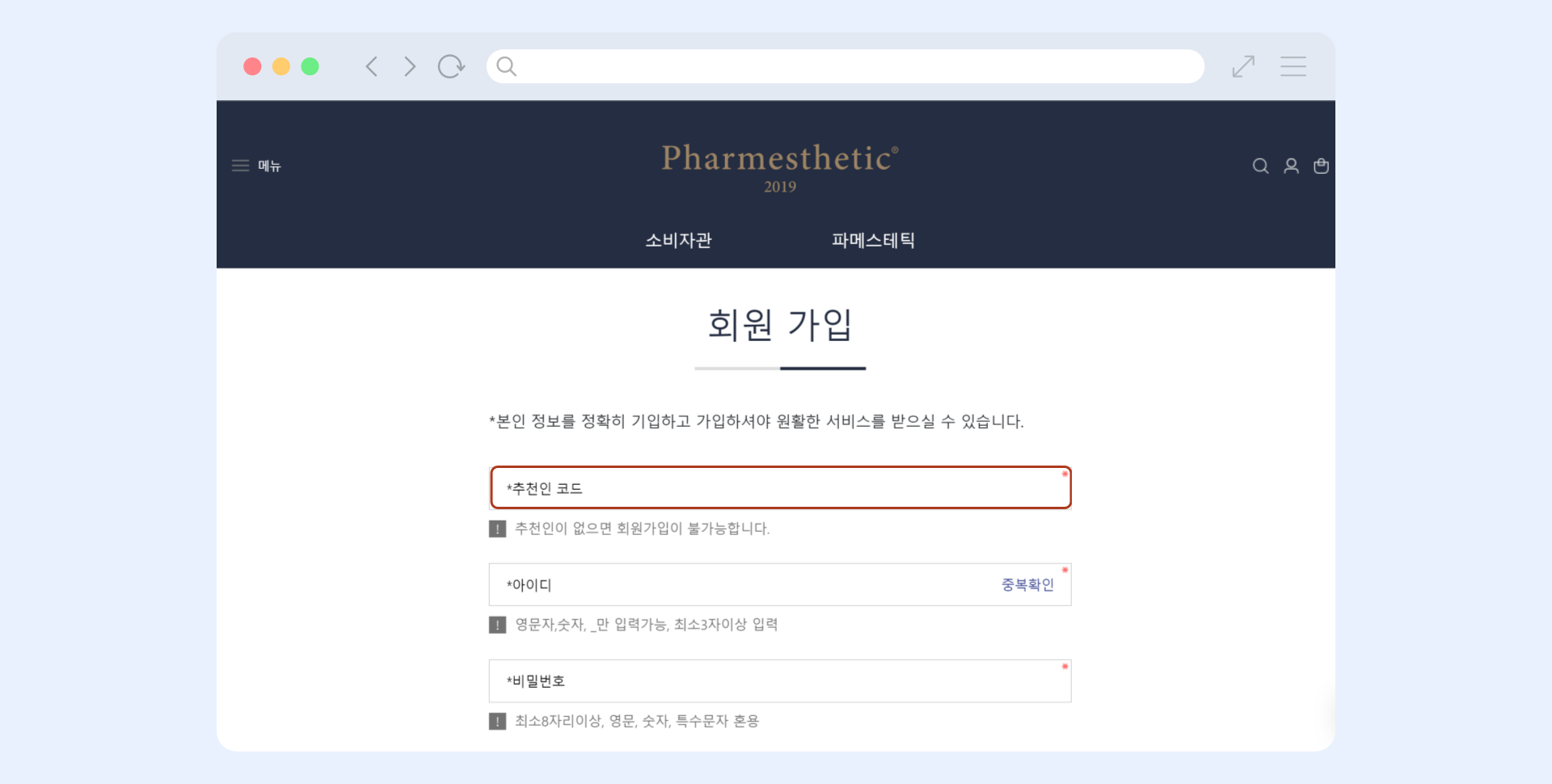Screen dimensions: 1552x784
Task: Open the shopping bag cart icon
Action: click(x=1322, y=166)
